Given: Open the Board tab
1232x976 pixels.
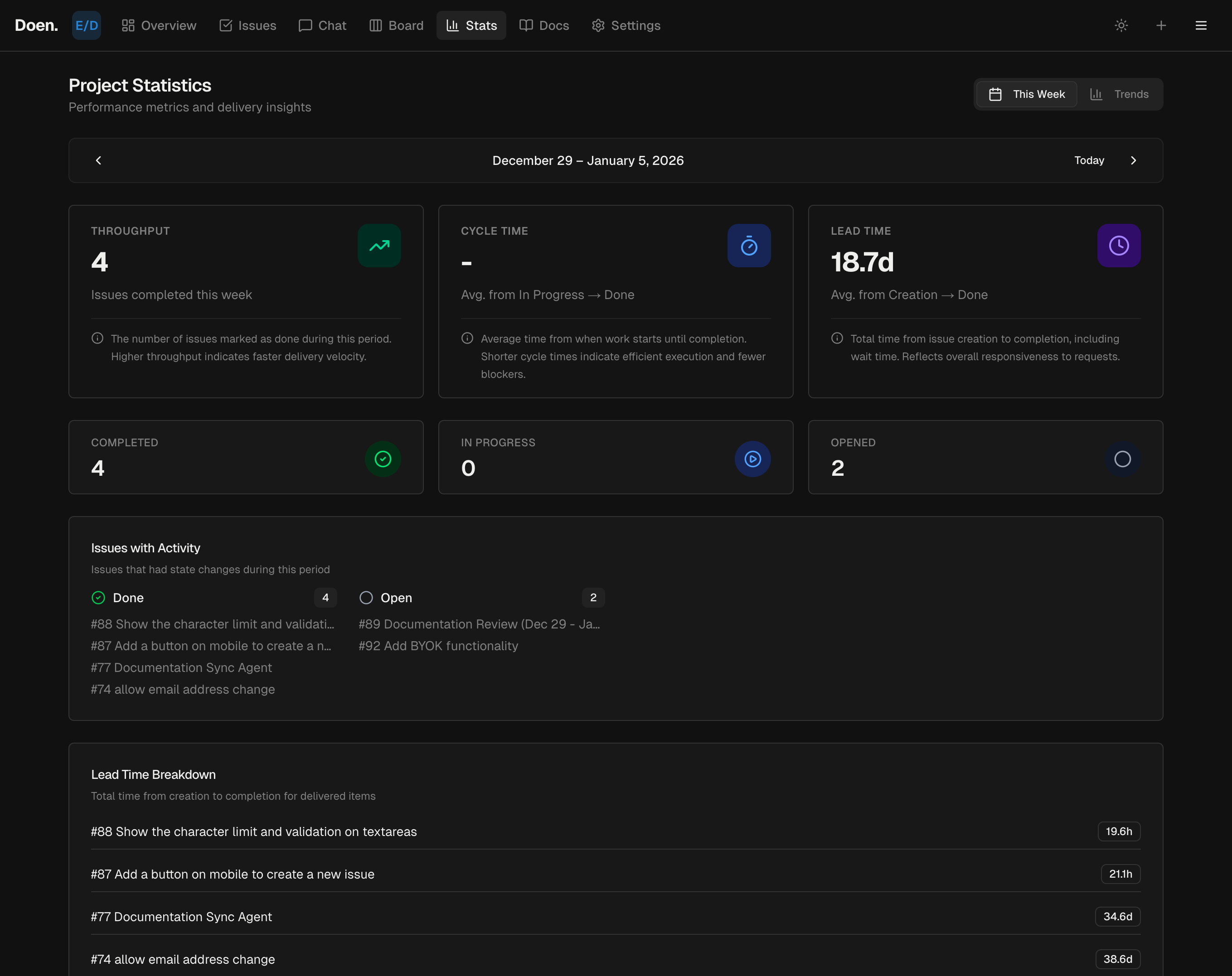Looking at the screenshot, I should coord(396,26).
